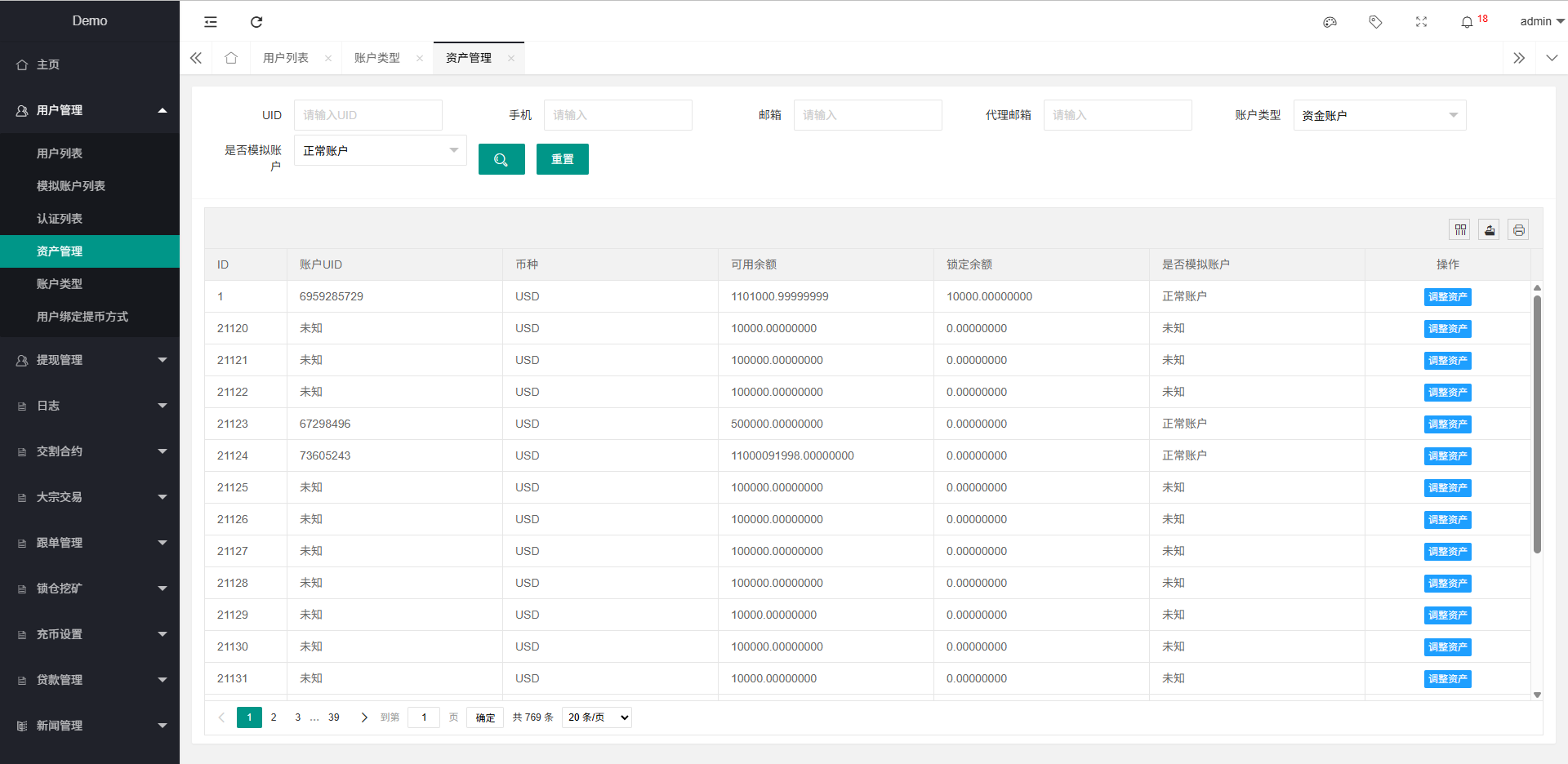The height and width of the screenshot is (764, 1568).
Task: Open the 账户类型 dropdown showing 资金账户
Action: tap(1379, 115)
